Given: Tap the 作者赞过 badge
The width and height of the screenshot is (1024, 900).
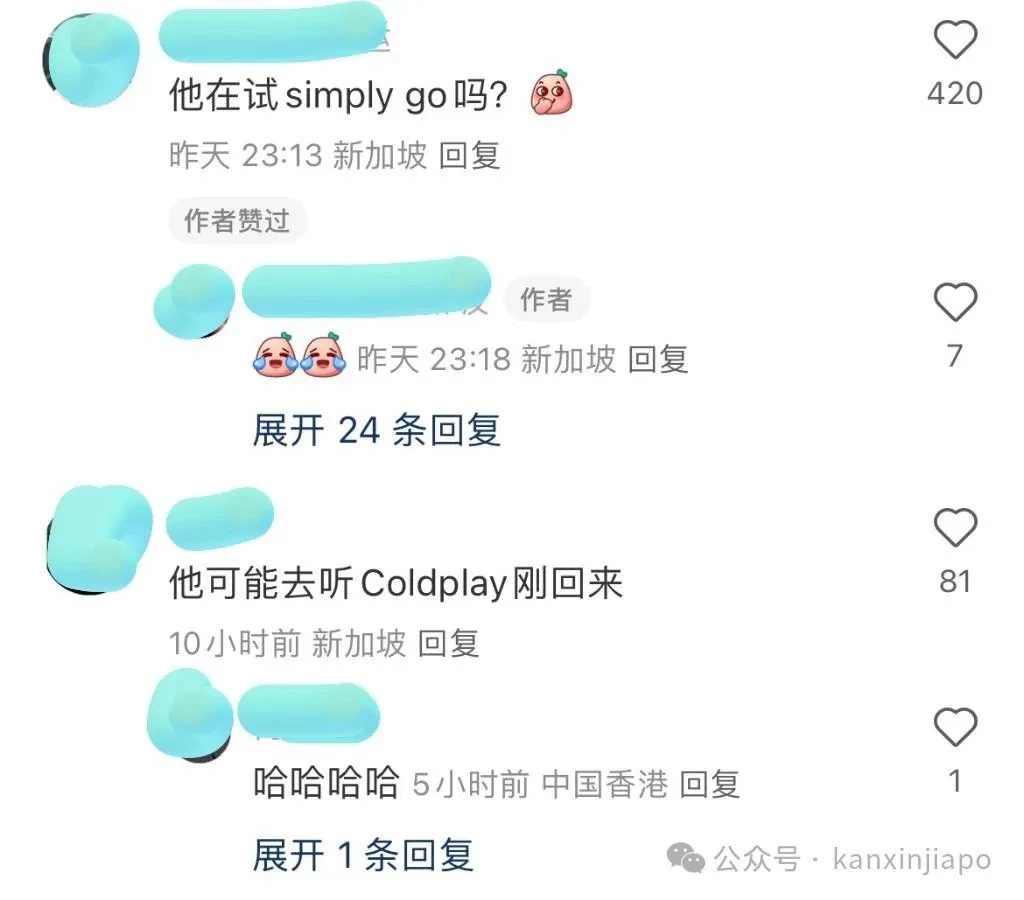Looking at the screenshot, I should [237, 221].
